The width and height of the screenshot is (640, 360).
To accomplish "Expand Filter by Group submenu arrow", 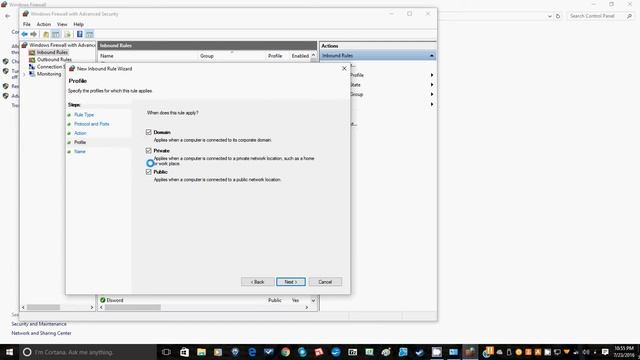I will click(x=432, y=94).
